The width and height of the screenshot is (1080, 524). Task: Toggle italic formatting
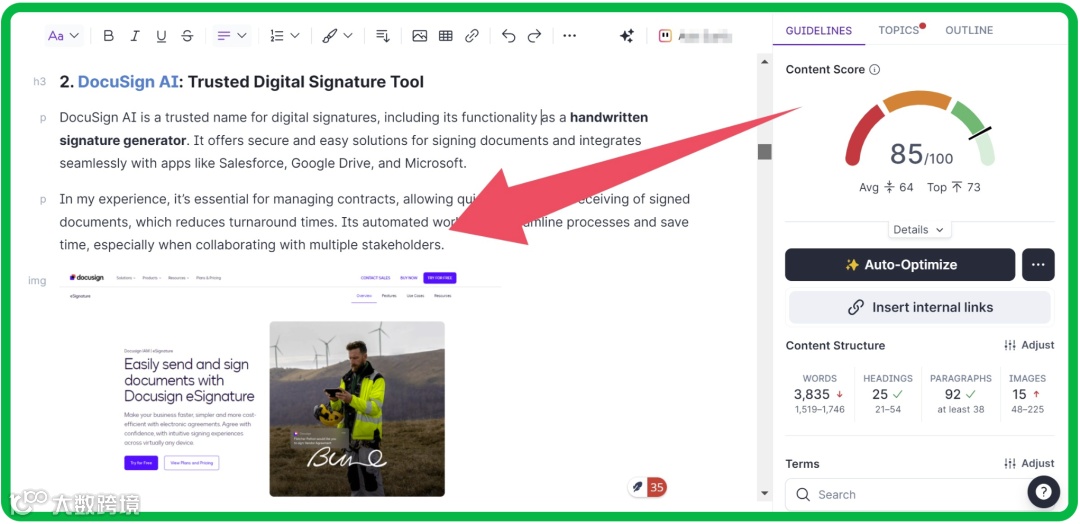pos(135,36)
